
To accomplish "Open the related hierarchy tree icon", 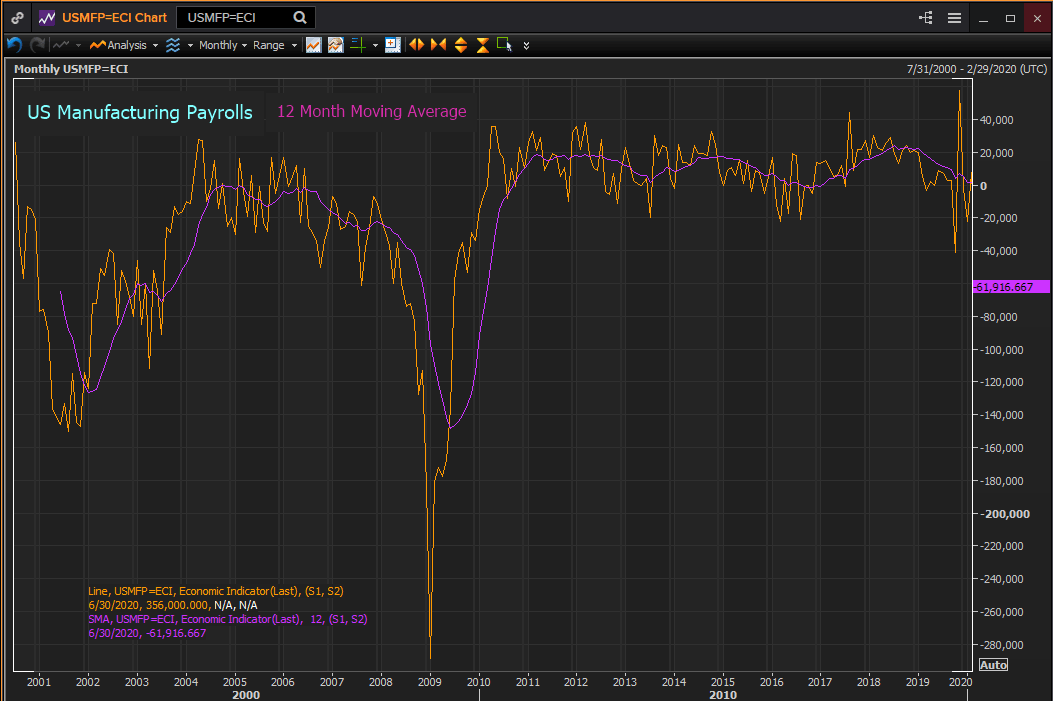I will [x=925, y=18].
